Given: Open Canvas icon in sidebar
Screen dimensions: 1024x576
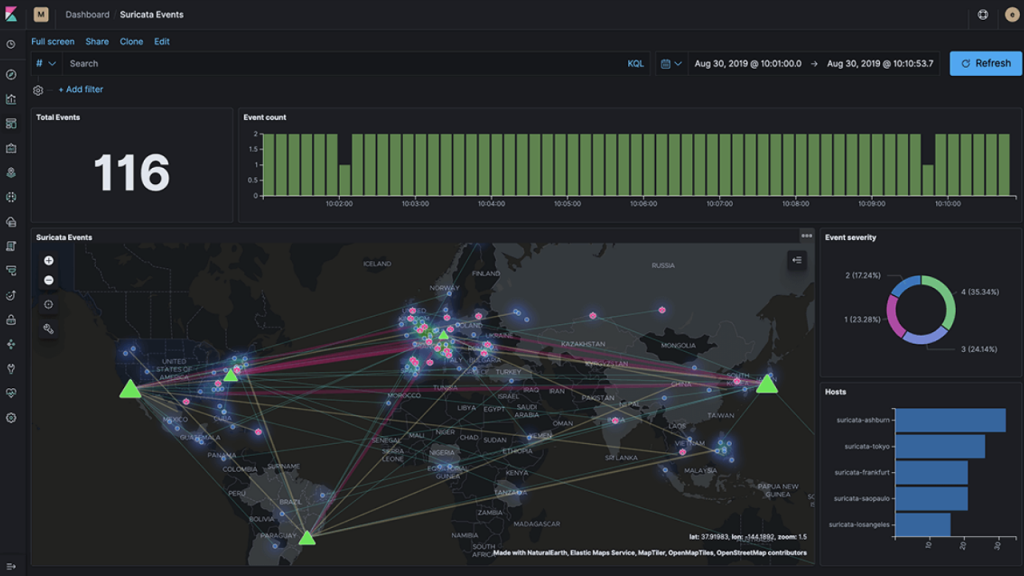Looking at the screenshot, I should tap(11, 148).
